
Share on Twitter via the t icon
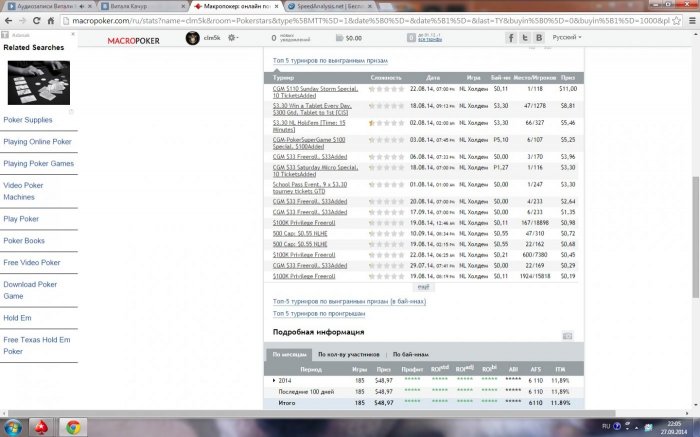point(525,38)
